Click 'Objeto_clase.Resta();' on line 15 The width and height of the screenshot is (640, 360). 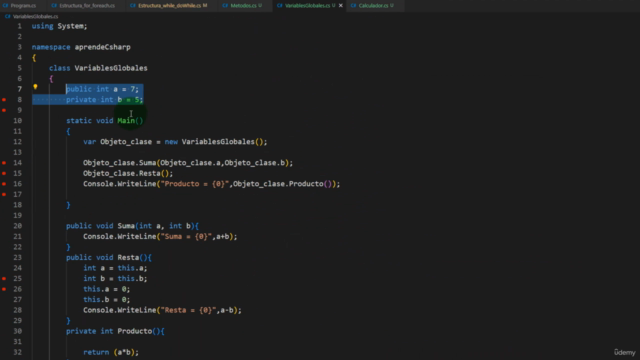point(128,173)
